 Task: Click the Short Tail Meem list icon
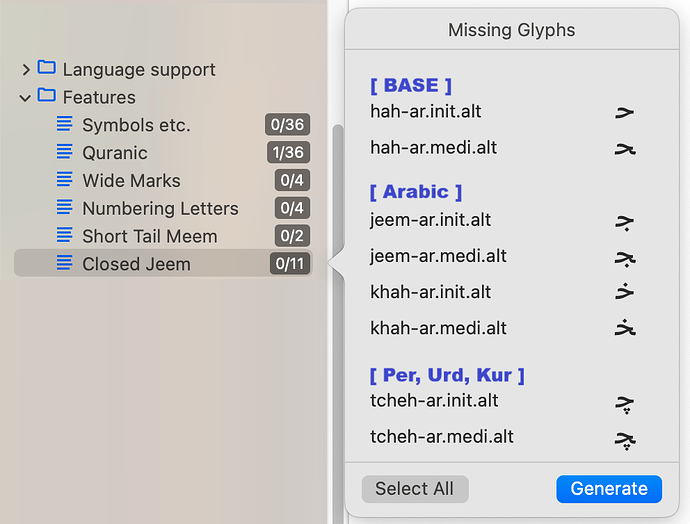[x=65, y=236]
